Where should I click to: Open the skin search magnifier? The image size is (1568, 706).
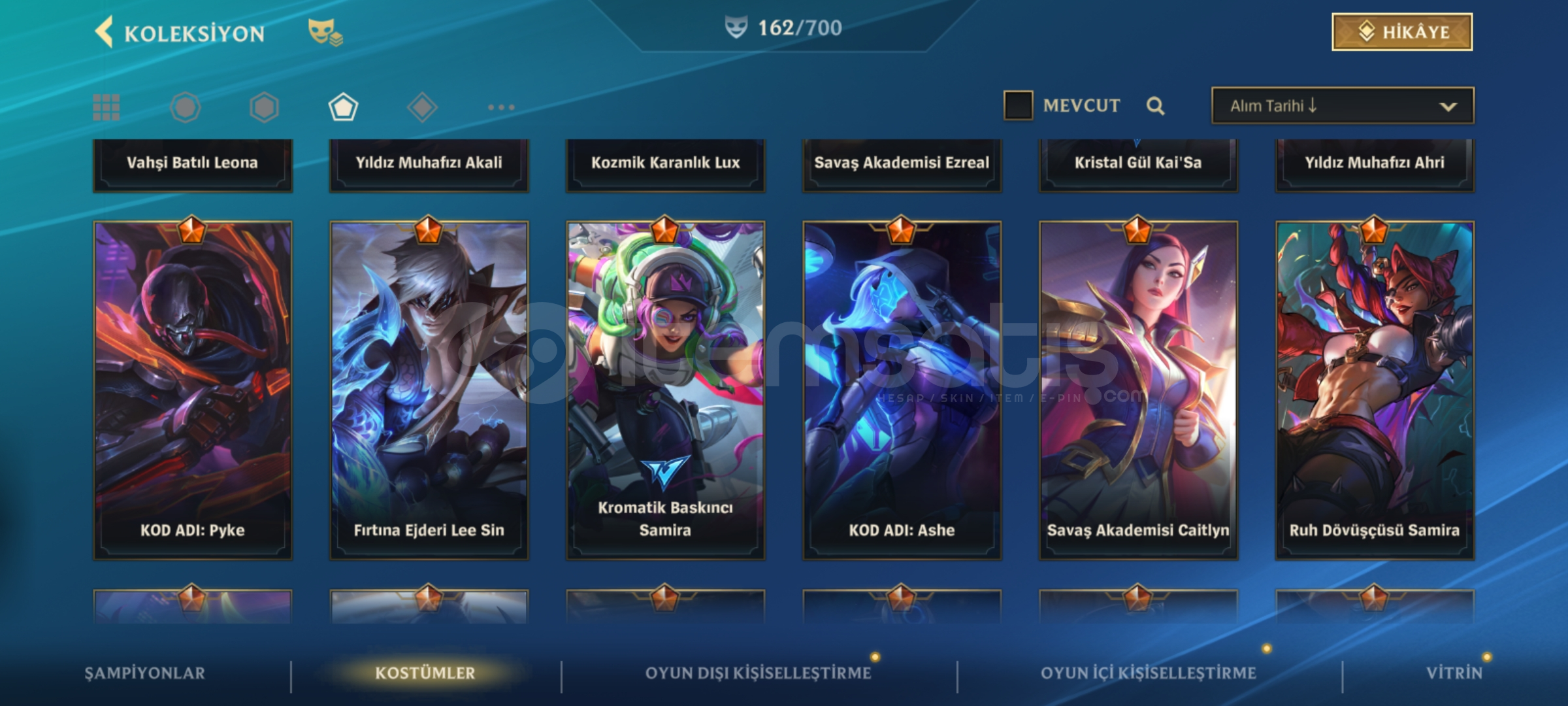pyautogui.click(x=1155, y=106)
